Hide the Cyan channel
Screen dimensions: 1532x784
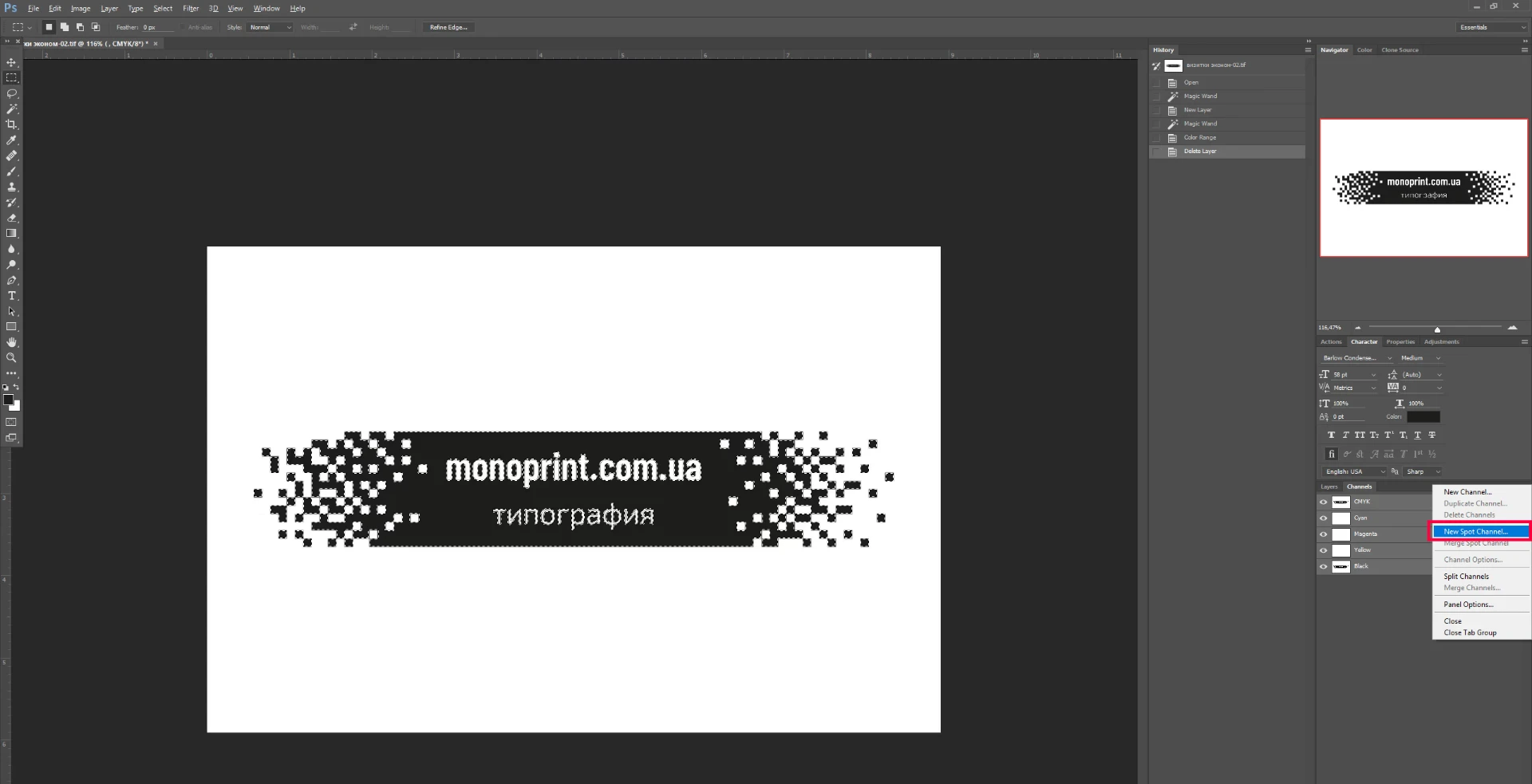point(1323,518)
